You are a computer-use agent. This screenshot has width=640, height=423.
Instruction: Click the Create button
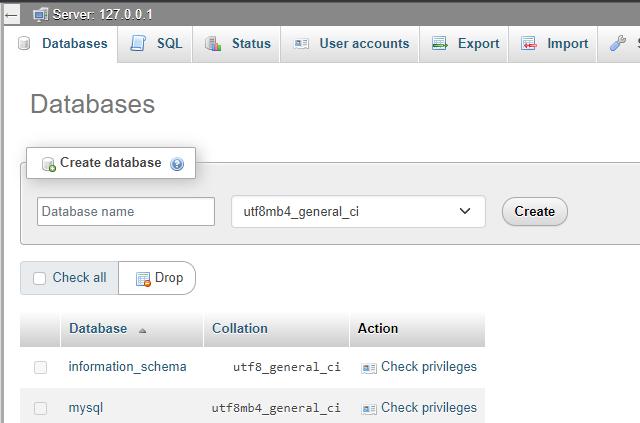point(535,212)
